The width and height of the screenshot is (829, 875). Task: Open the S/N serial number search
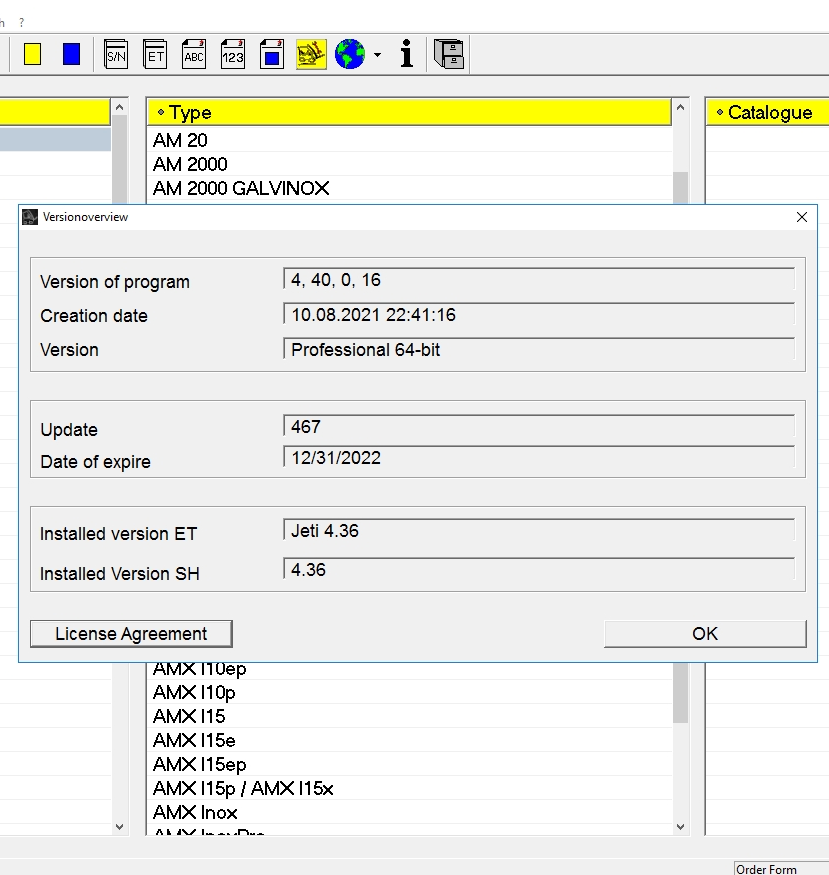tap(116, 54)
